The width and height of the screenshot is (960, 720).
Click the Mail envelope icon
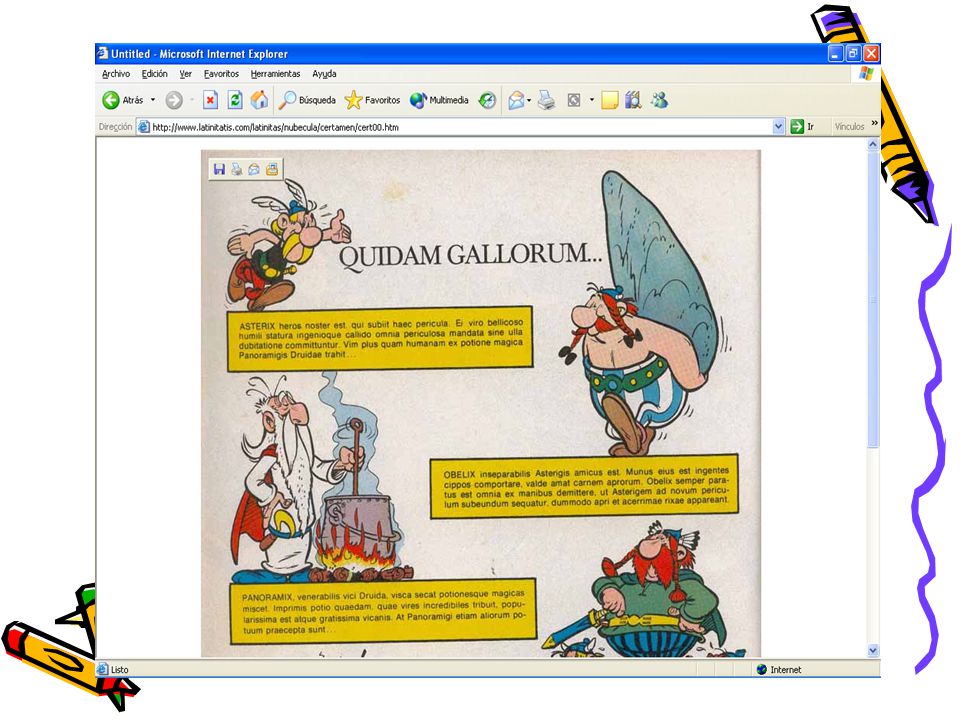[517, 100]
